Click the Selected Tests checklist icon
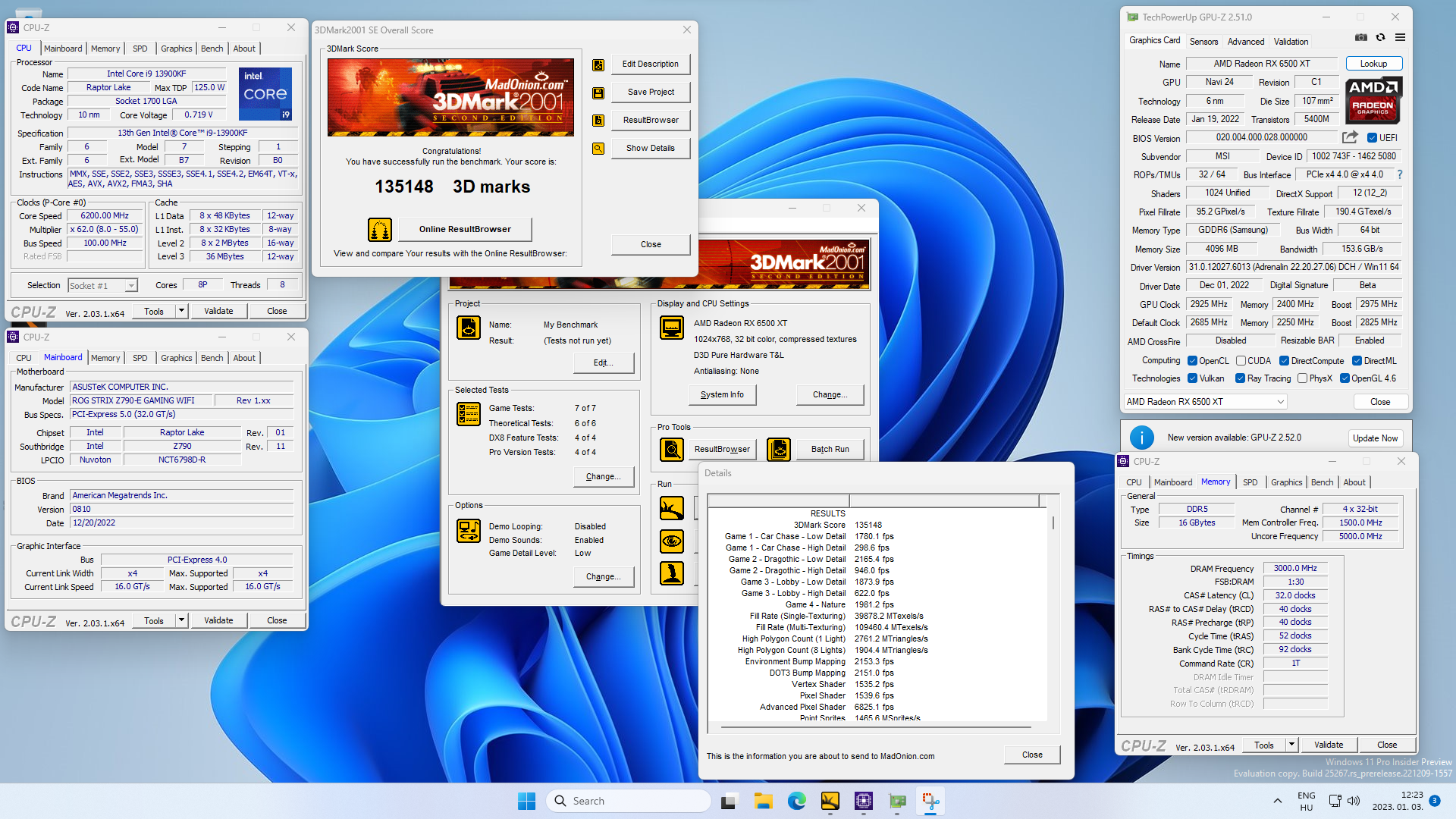 (x=469, y=414)
